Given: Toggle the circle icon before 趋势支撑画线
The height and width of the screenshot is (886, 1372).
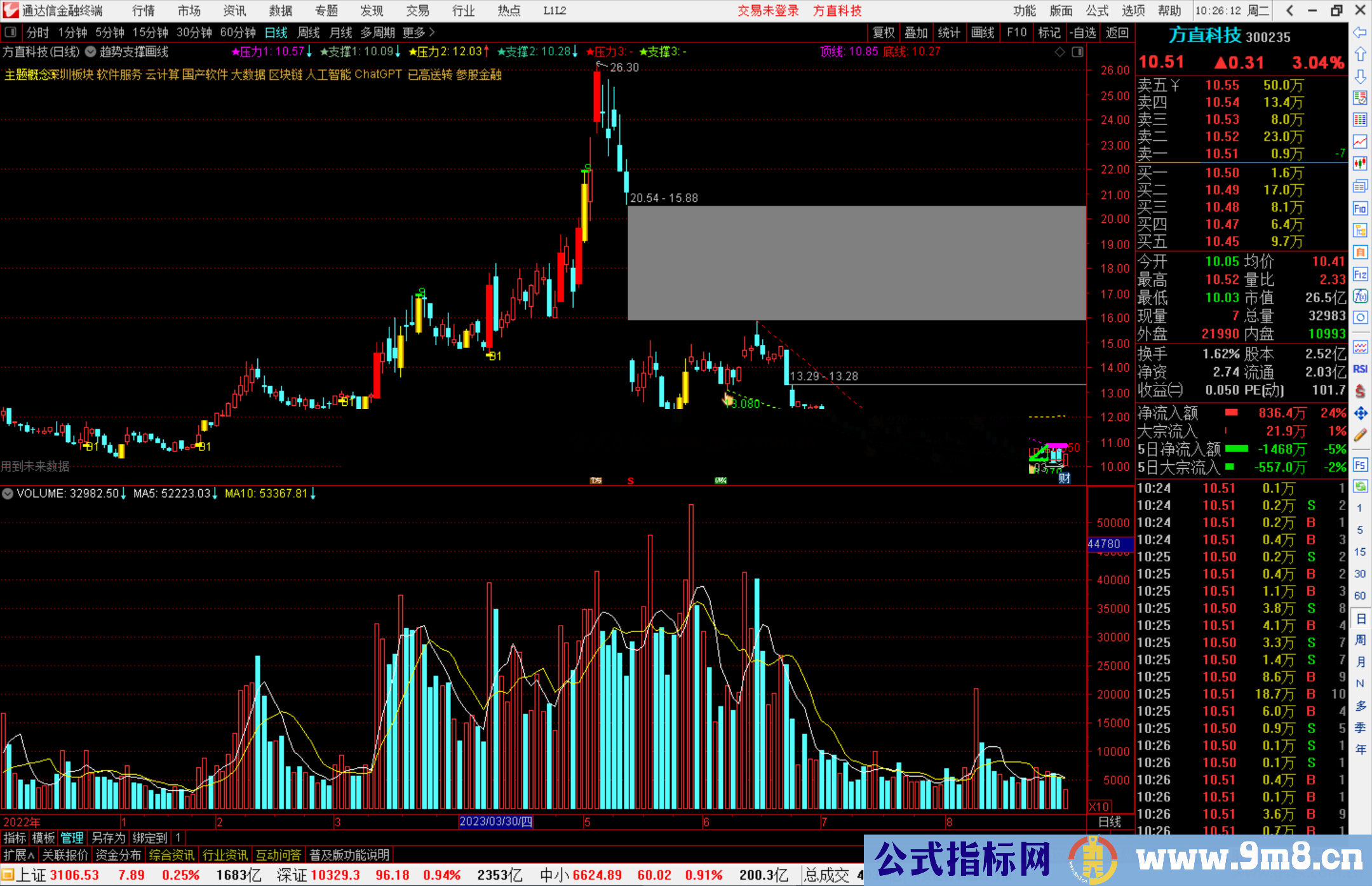Looking at the screenshot, I should [91, 52].
